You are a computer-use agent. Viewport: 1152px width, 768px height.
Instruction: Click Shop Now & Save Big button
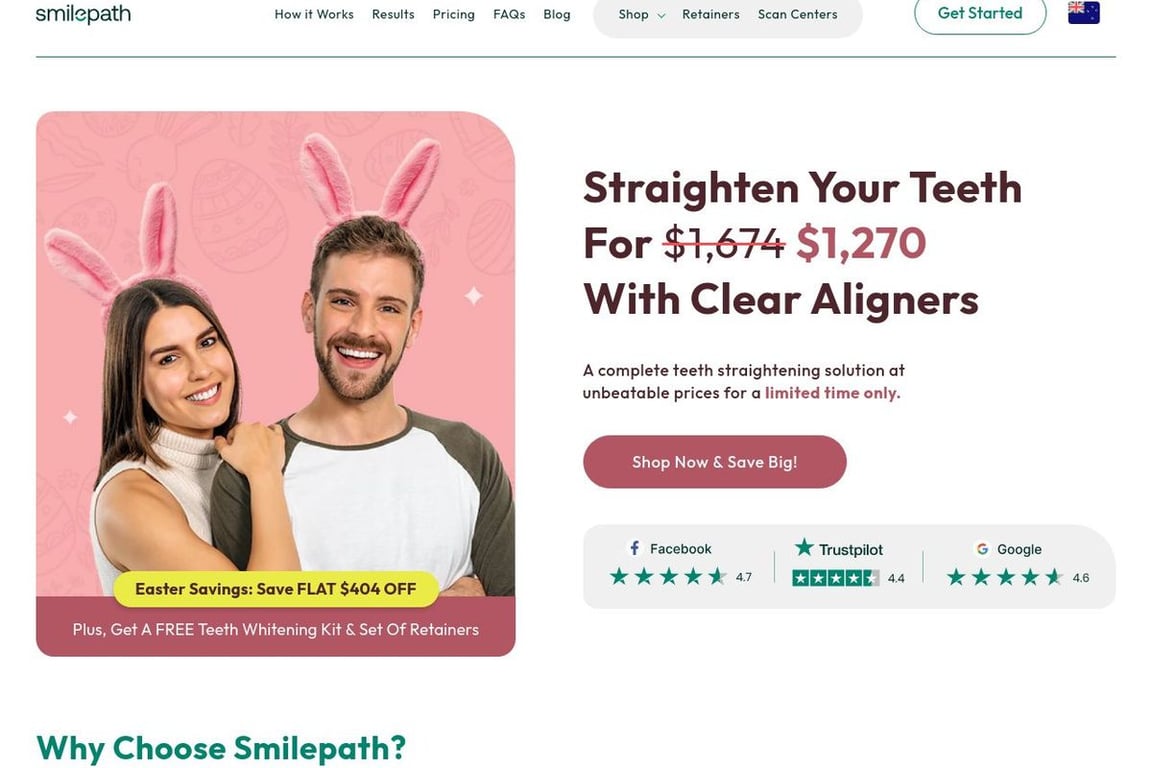pyautogui.click(x=715, y=462)
